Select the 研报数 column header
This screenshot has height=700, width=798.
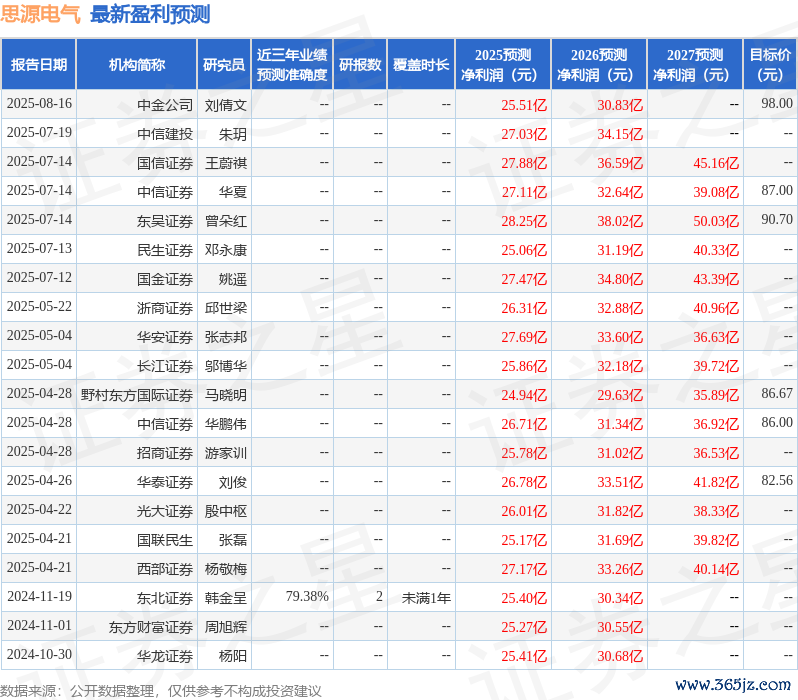click(360, 65)
